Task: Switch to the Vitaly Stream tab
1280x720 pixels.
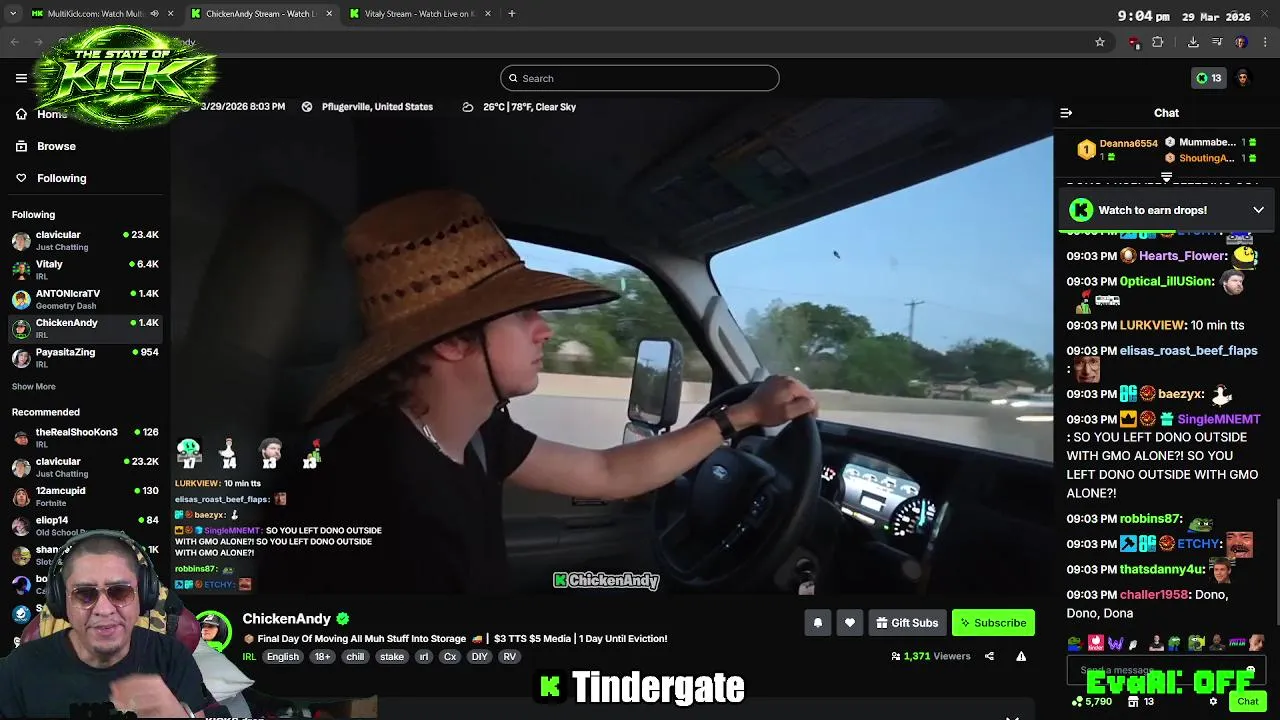Action: tap(419, 14)
